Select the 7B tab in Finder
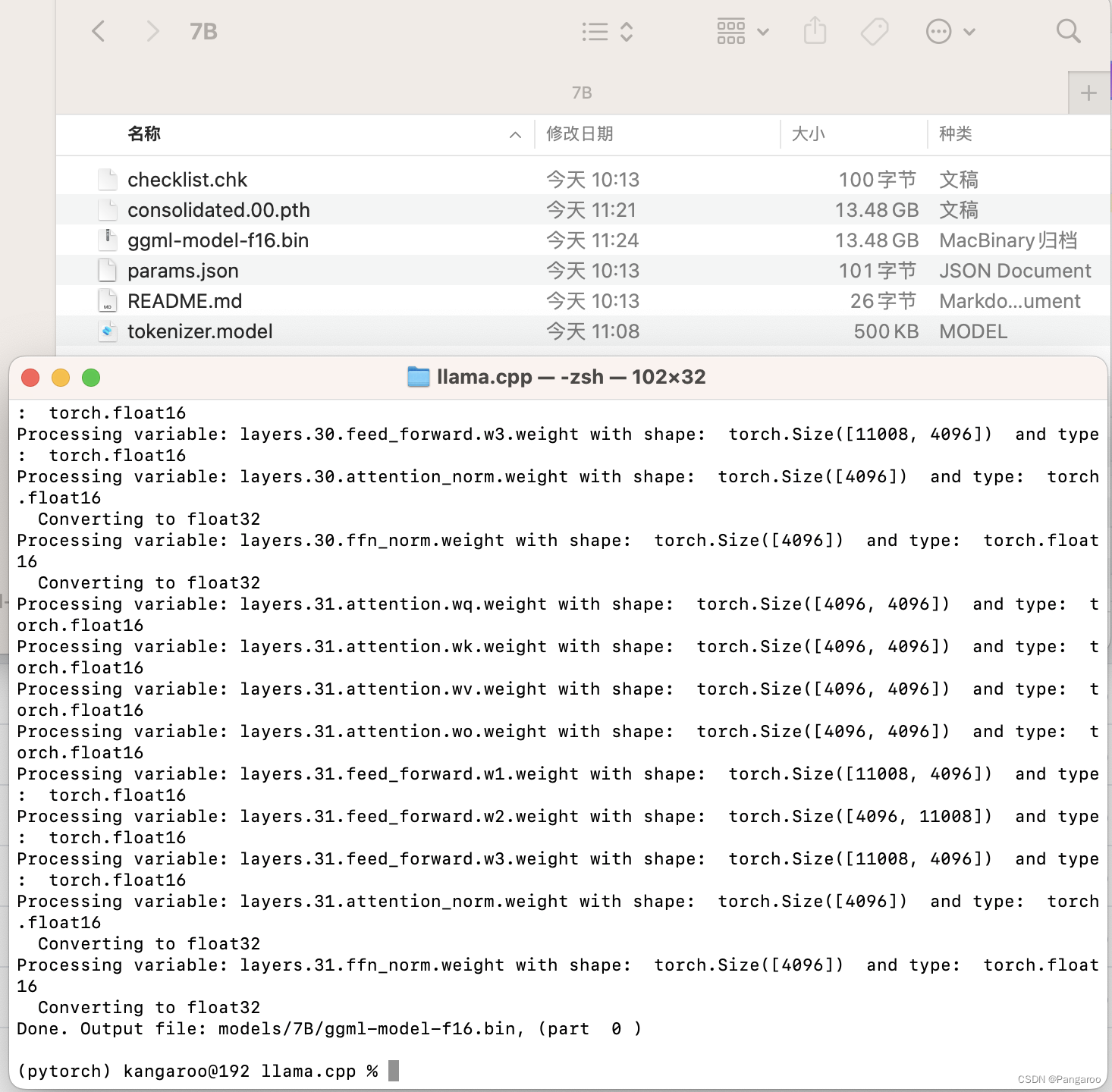Viewport: 1112px width, 1092px height. (582, 93)
